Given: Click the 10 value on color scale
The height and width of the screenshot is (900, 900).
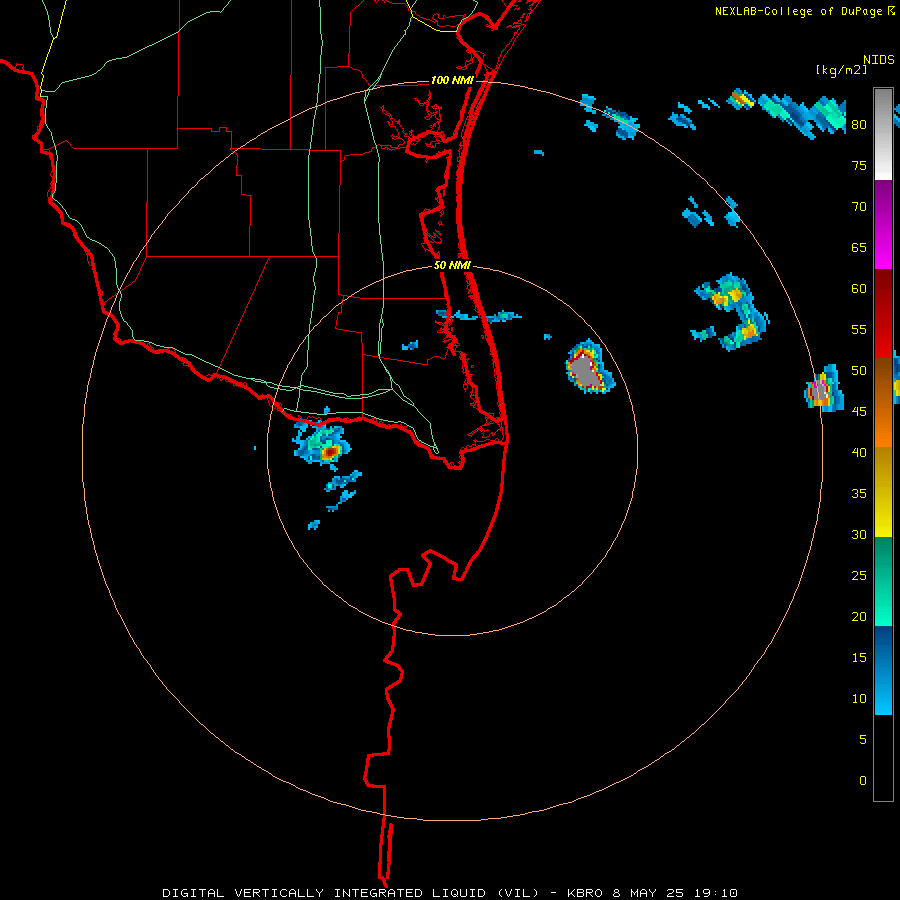Looking at the screenshot, I should click(859, 699).
